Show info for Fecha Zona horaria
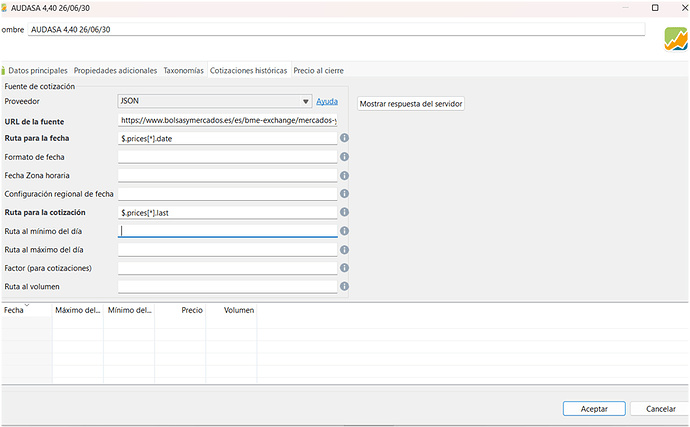The width and height of the screenshot is (690, 427). click(x=344, y=175)
